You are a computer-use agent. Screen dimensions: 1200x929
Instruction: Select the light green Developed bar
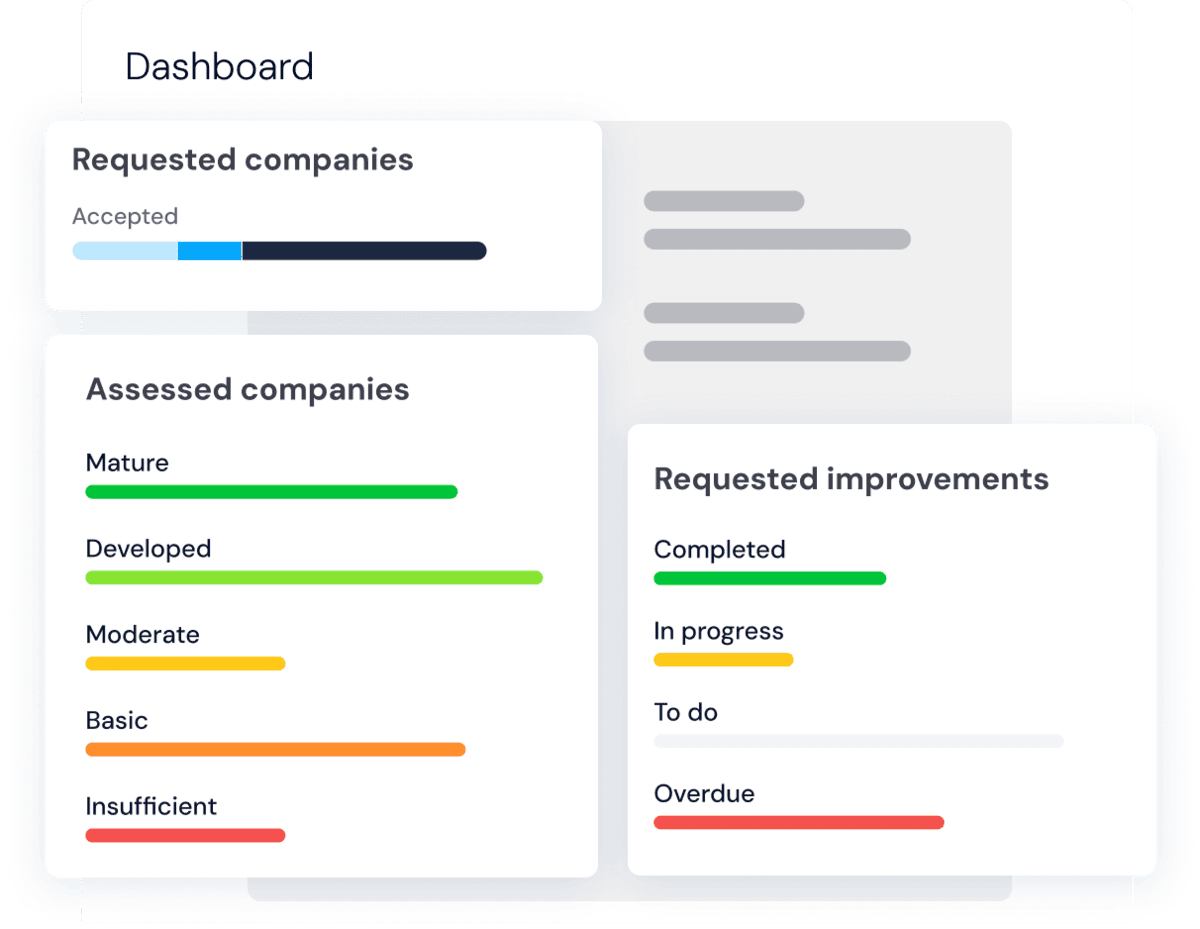click(314, 578)
